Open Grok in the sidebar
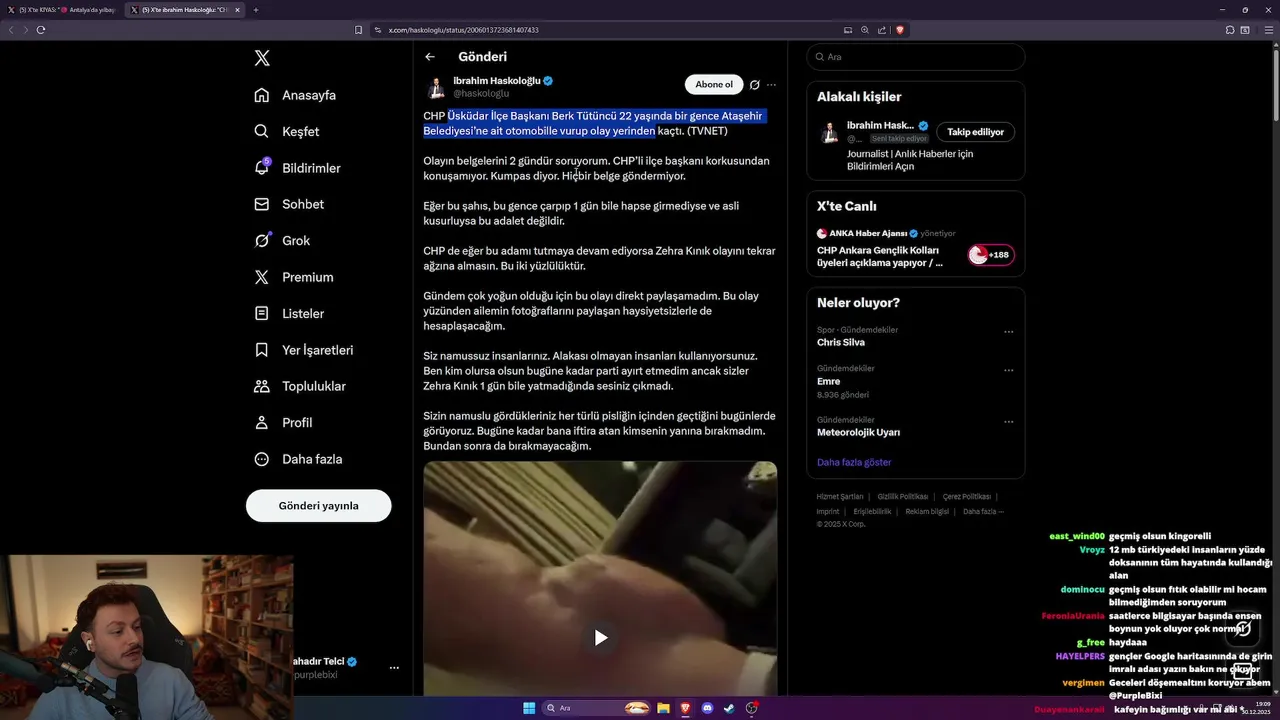 (282, 241)
